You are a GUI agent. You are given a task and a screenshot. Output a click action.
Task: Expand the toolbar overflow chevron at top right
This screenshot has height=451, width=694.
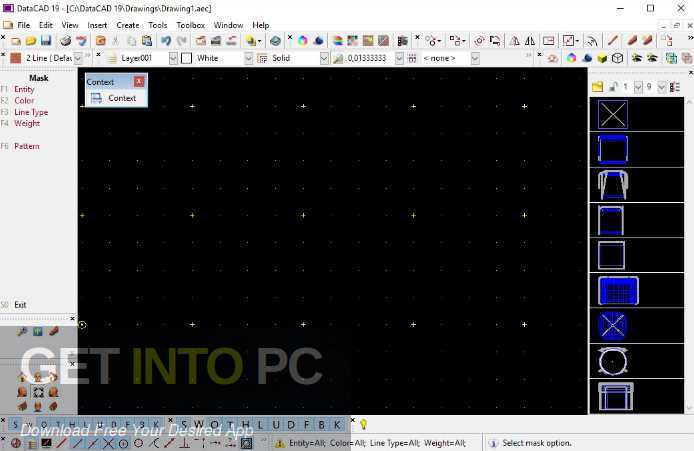[690, 39]
